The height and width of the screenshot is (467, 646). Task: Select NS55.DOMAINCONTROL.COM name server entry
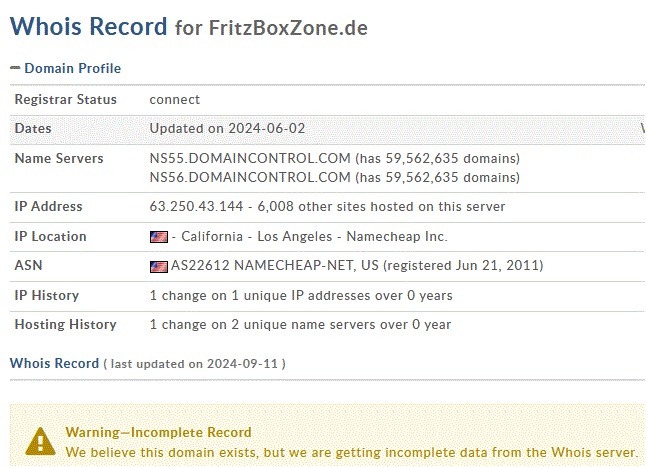click(250, 158)
